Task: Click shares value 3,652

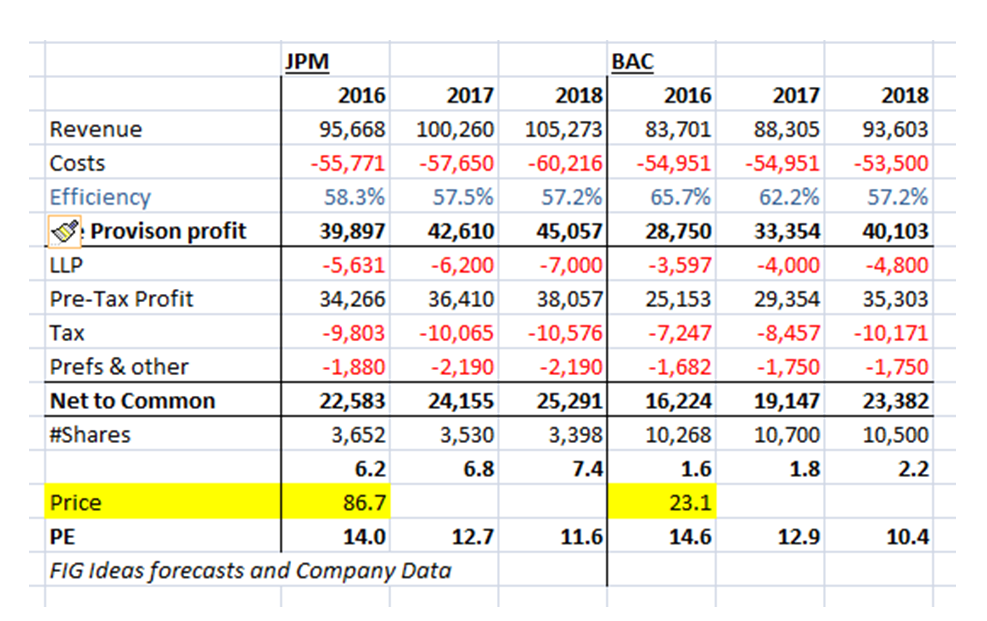Action: (x=358, y=435)
